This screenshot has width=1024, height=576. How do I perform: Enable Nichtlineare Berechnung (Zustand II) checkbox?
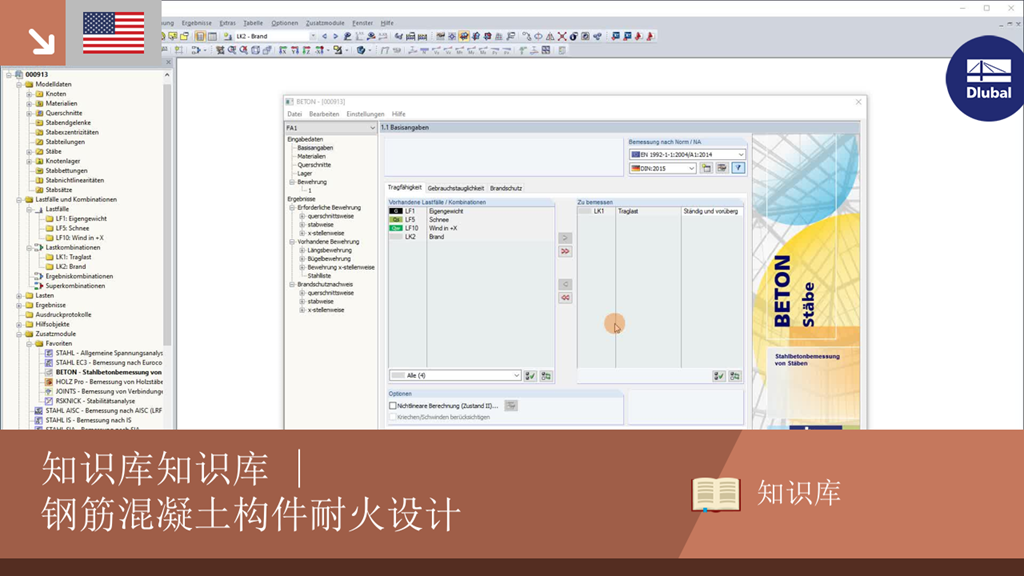click(392, 406)
